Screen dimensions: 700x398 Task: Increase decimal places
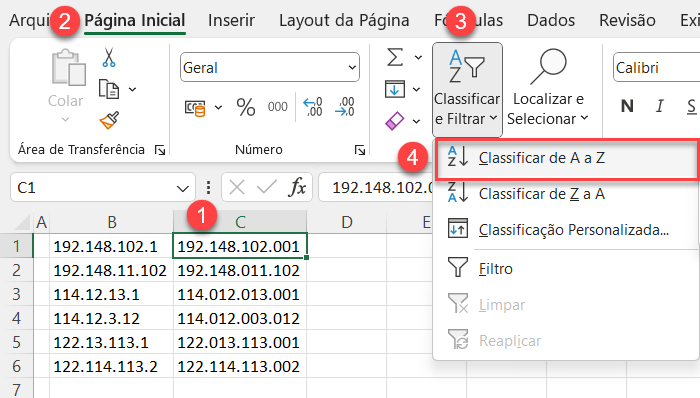[x=312, y=107]
